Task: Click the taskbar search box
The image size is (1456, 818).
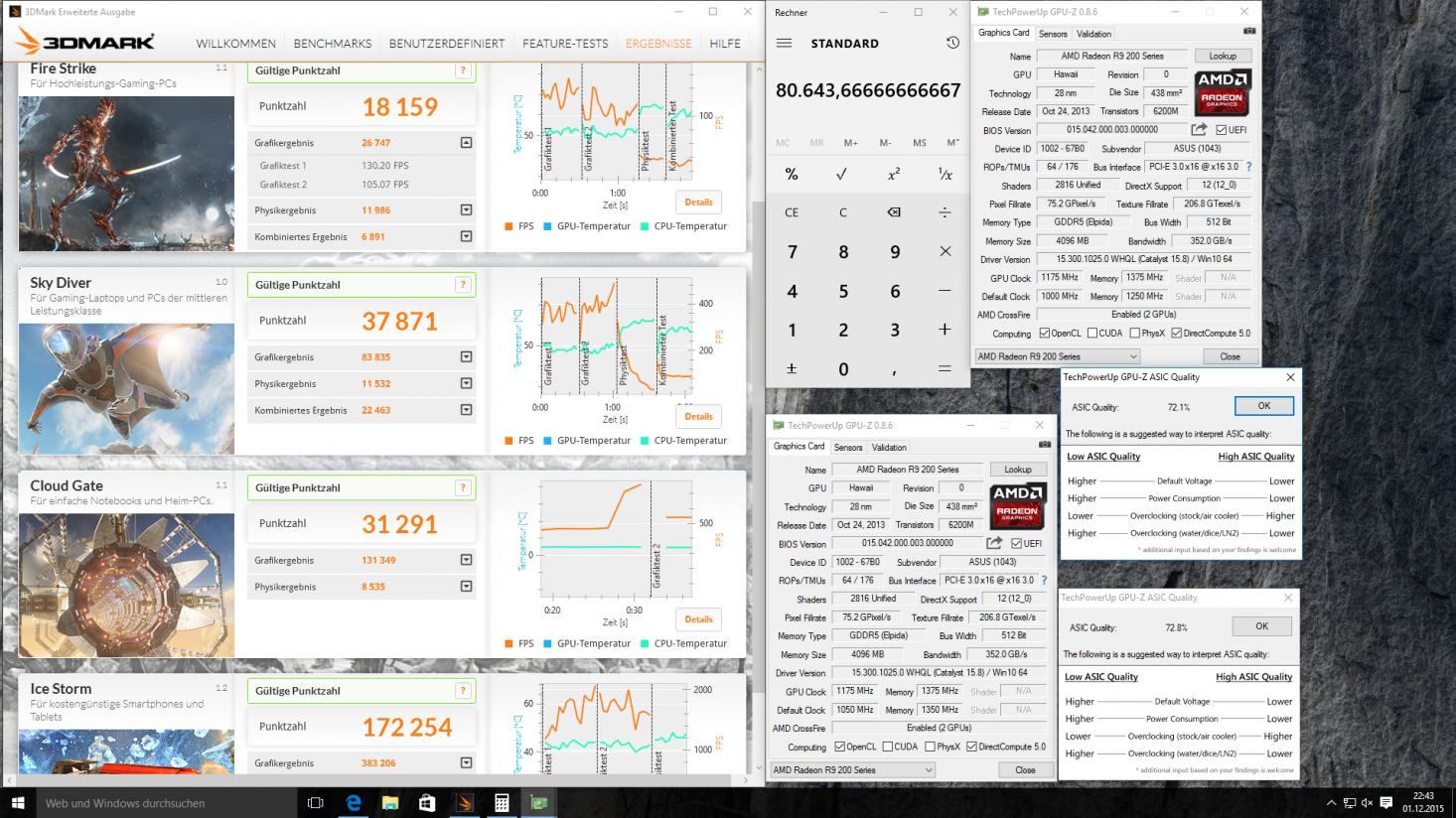Action: point(166,802)
